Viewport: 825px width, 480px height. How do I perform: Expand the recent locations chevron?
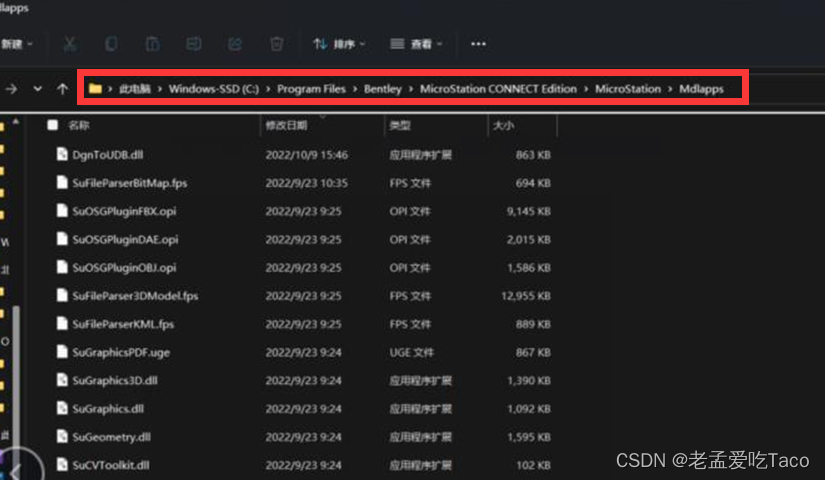38,89
